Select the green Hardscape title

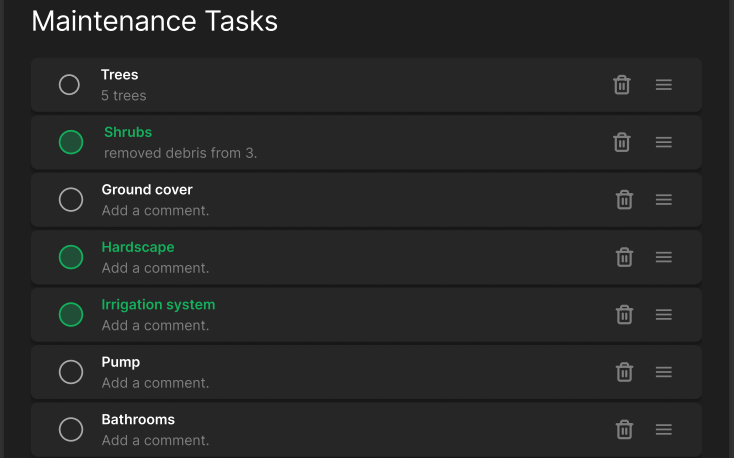point(138,247)
